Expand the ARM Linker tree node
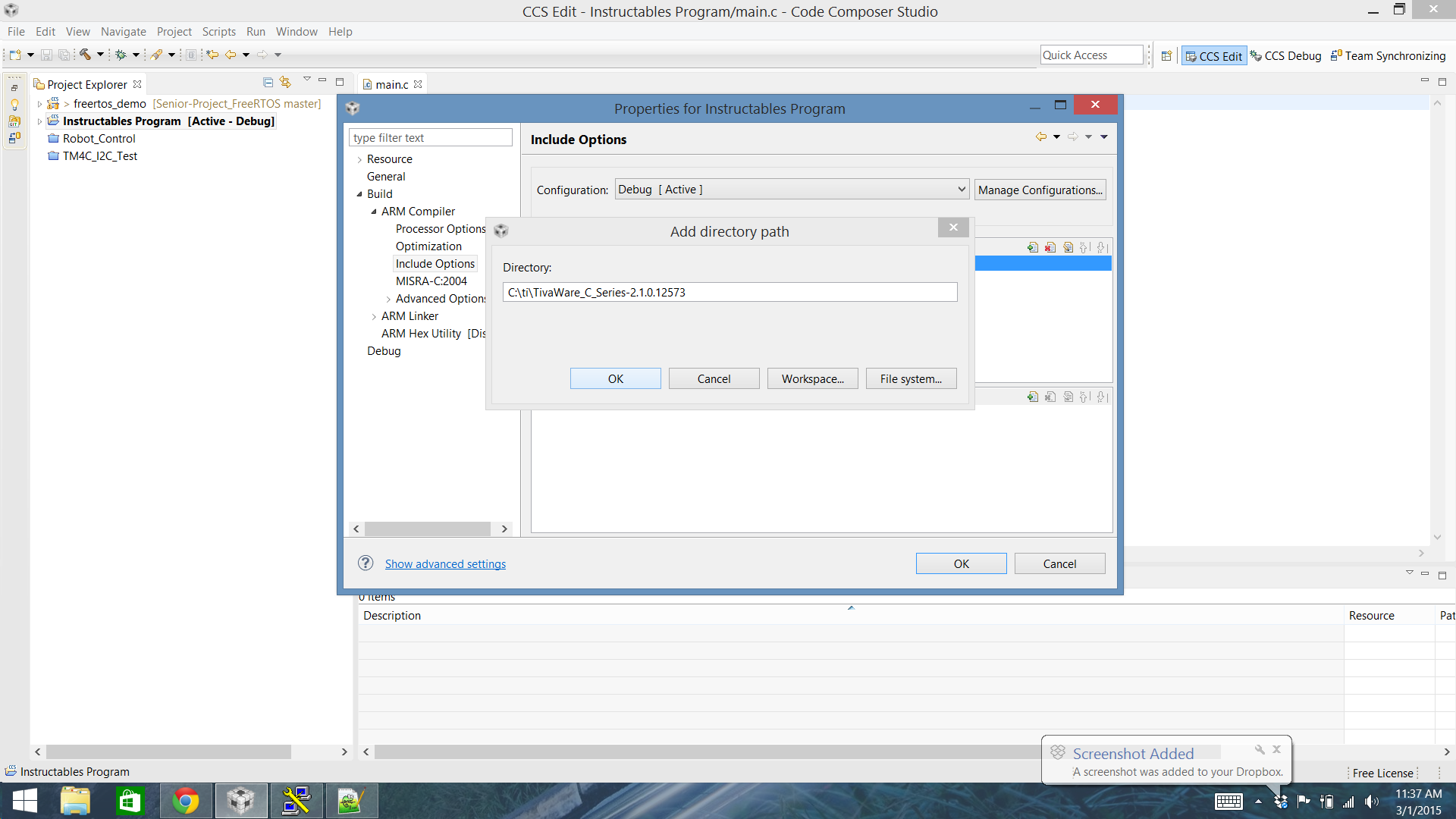 [x=374, y=316]
